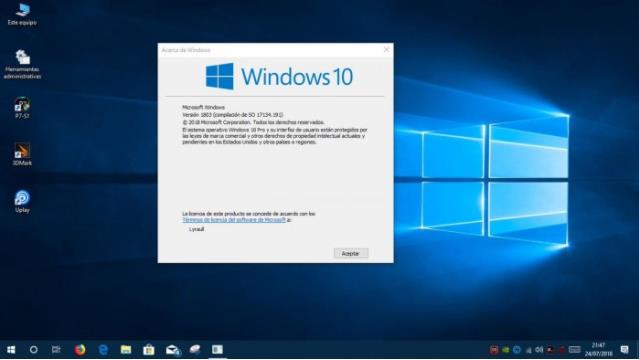639x360 pixels.
Task: Select the desktop shortcut above 3DMark
Action: coord(22,108)
